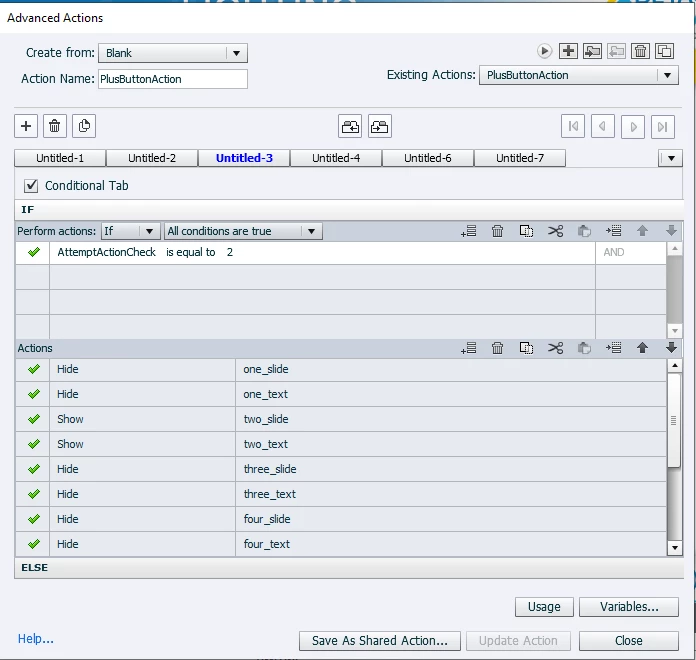Move condition down in IF toolbar

(671, 231)
